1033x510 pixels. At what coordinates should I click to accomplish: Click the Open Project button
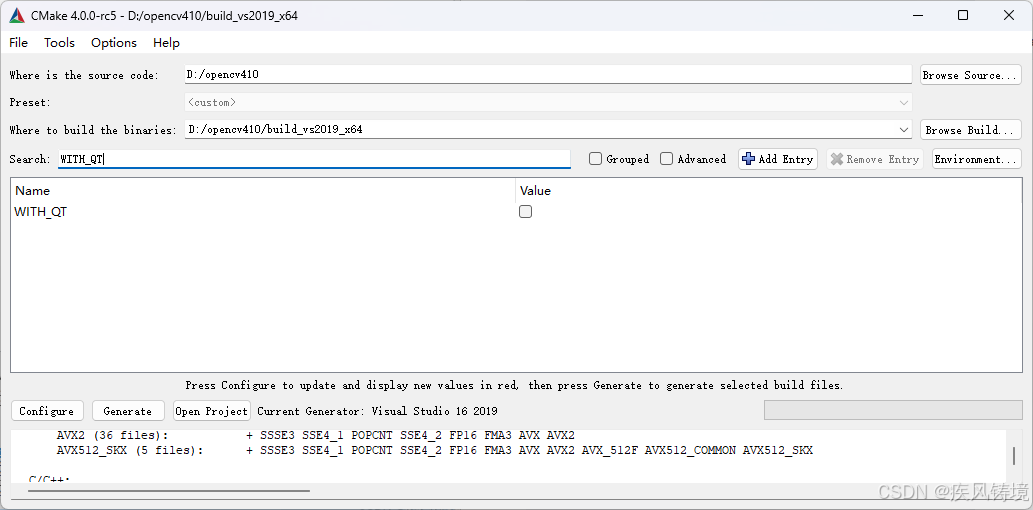(x=211, y=411)
